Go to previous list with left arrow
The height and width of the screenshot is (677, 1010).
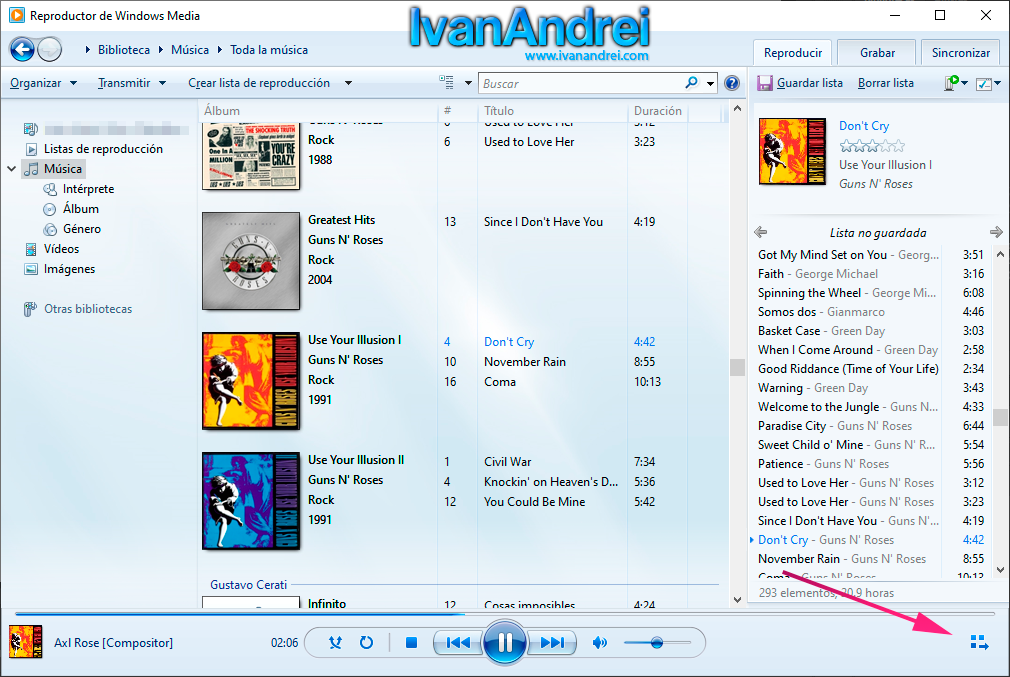pos(761,232)
